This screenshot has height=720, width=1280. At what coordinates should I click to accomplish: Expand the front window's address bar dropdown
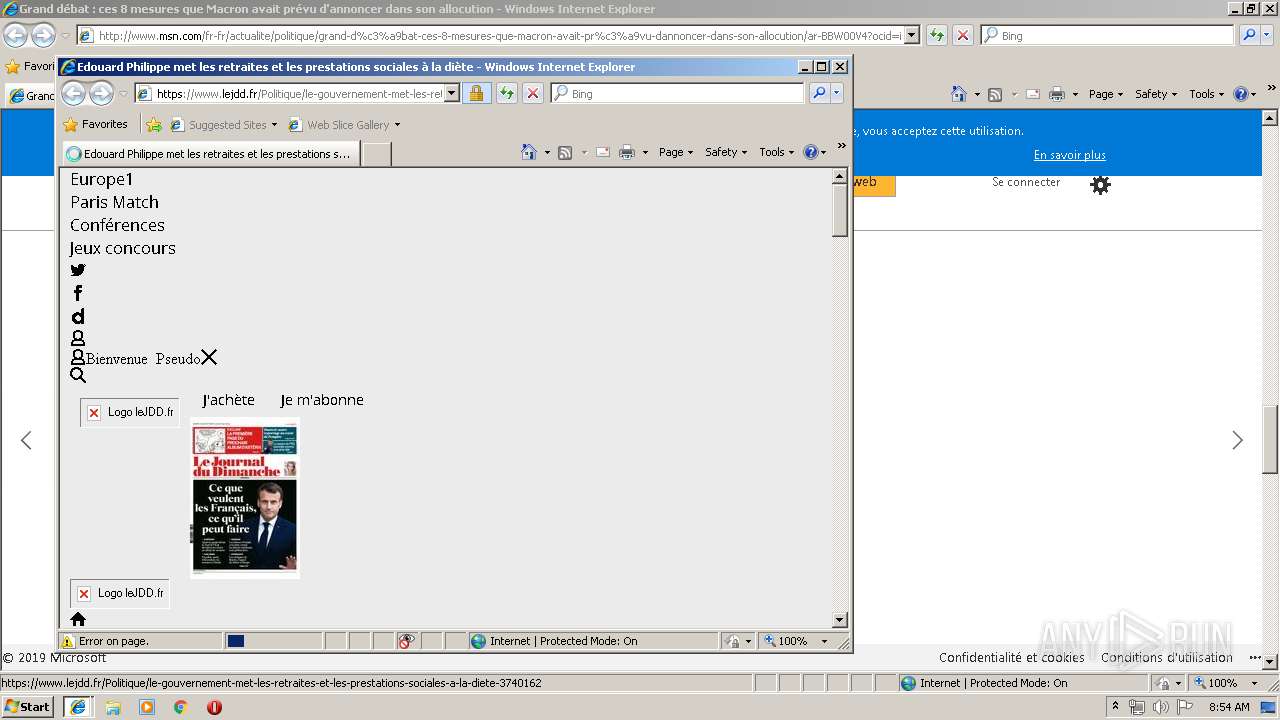click(x=452, y=93)
